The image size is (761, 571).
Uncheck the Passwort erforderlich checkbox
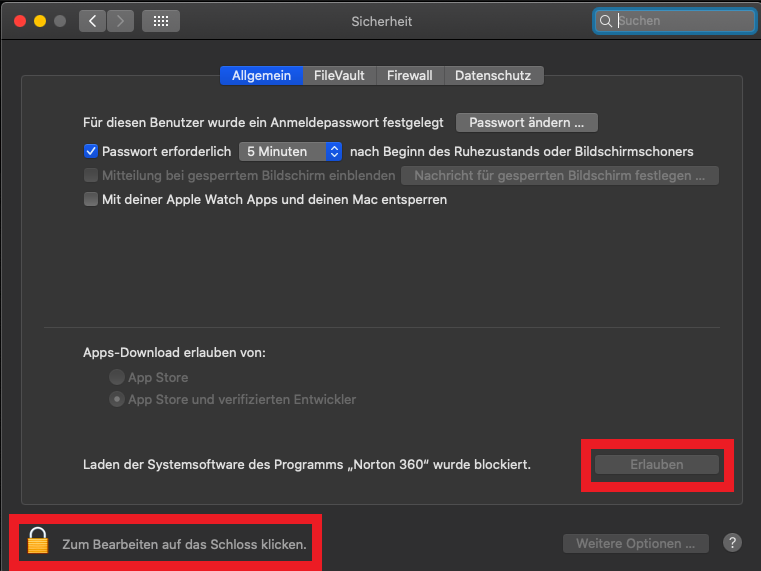pyautogui.click(x=91, y=151)
